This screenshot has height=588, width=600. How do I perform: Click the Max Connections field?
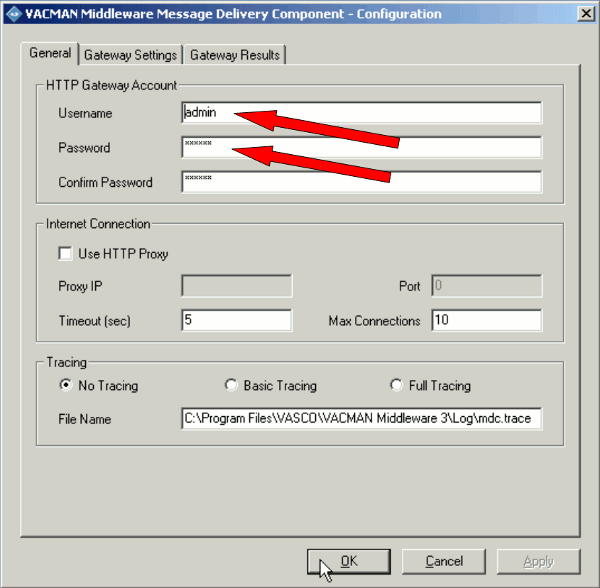487,320
